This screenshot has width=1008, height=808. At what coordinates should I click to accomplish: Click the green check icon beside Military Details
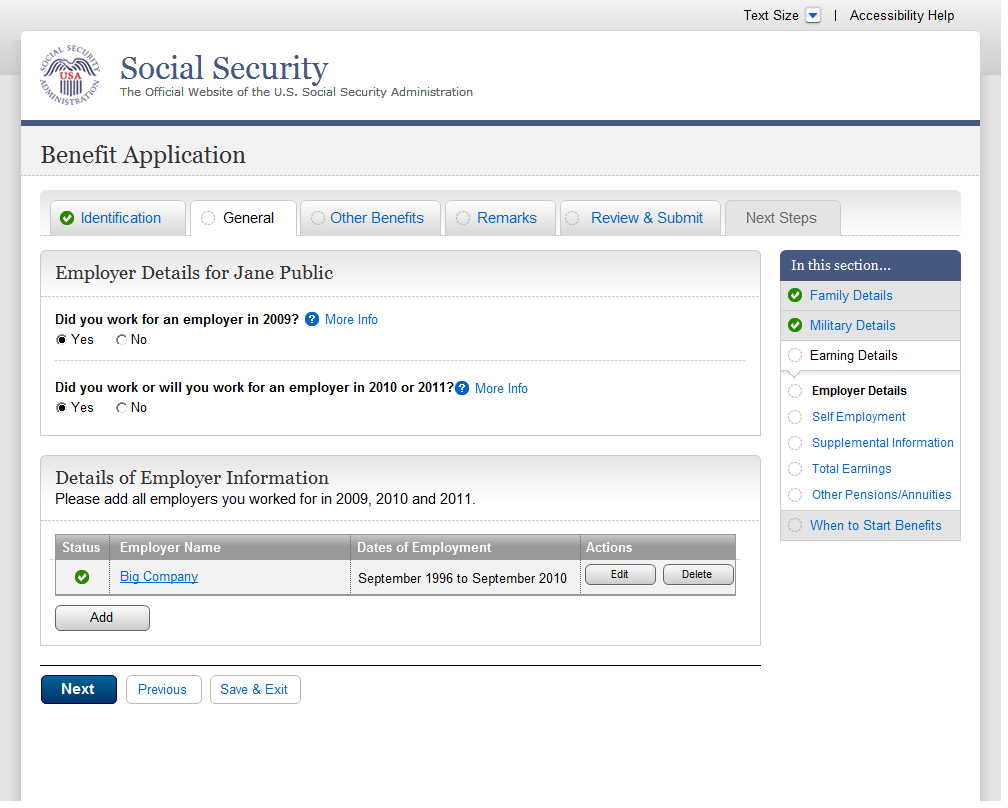[795, 325]
